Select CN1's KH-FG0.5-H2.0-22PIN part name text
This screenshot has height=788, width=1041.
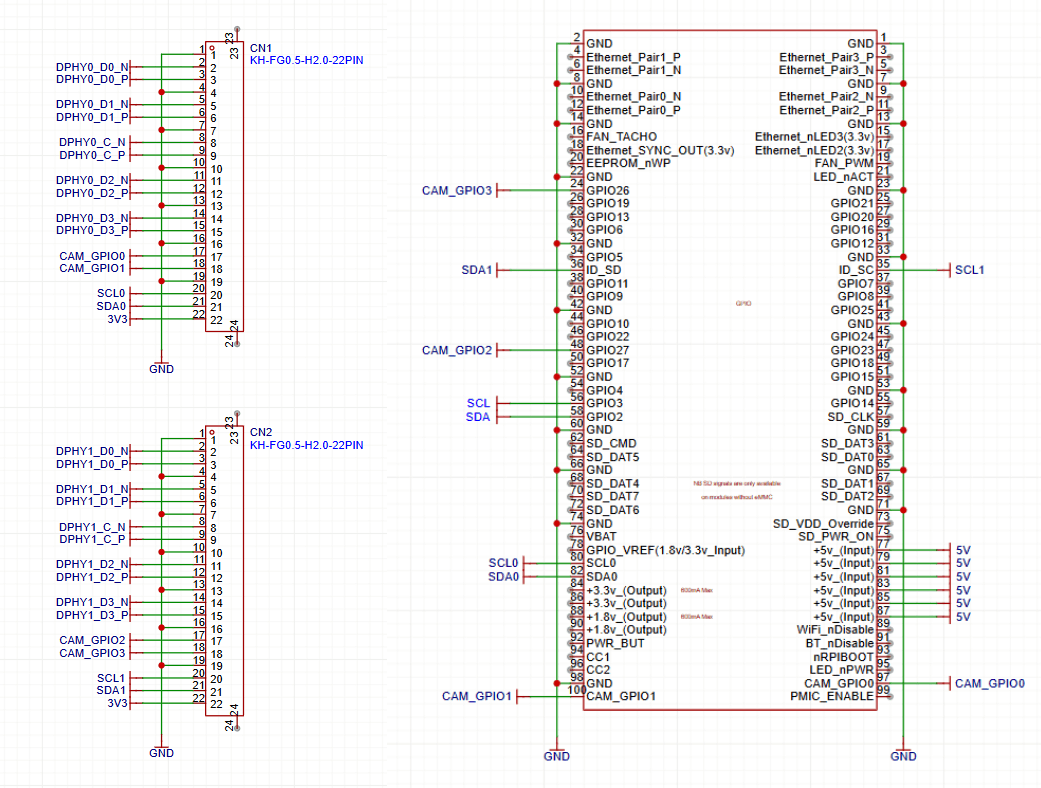[x=306, y=61]
